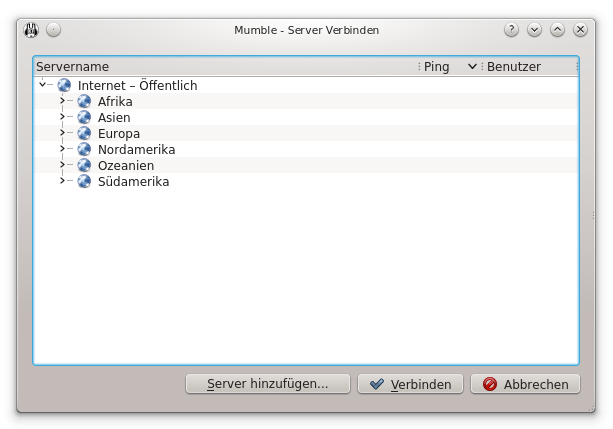Collapse the Internet – Öffentlich group
Screen dimensions: 613x429
pos(42,85)
